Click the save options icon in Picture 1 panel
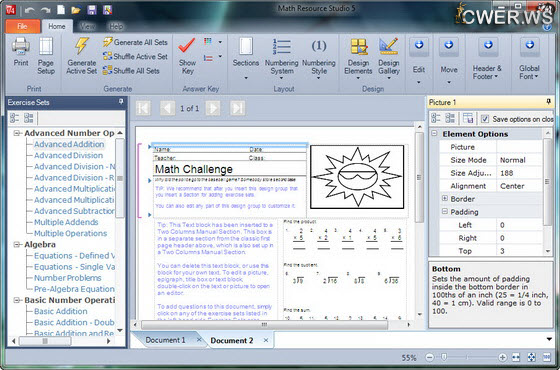The height and width of the screenshot is (370, 560). pyautogui.click(x=468, y=118)
